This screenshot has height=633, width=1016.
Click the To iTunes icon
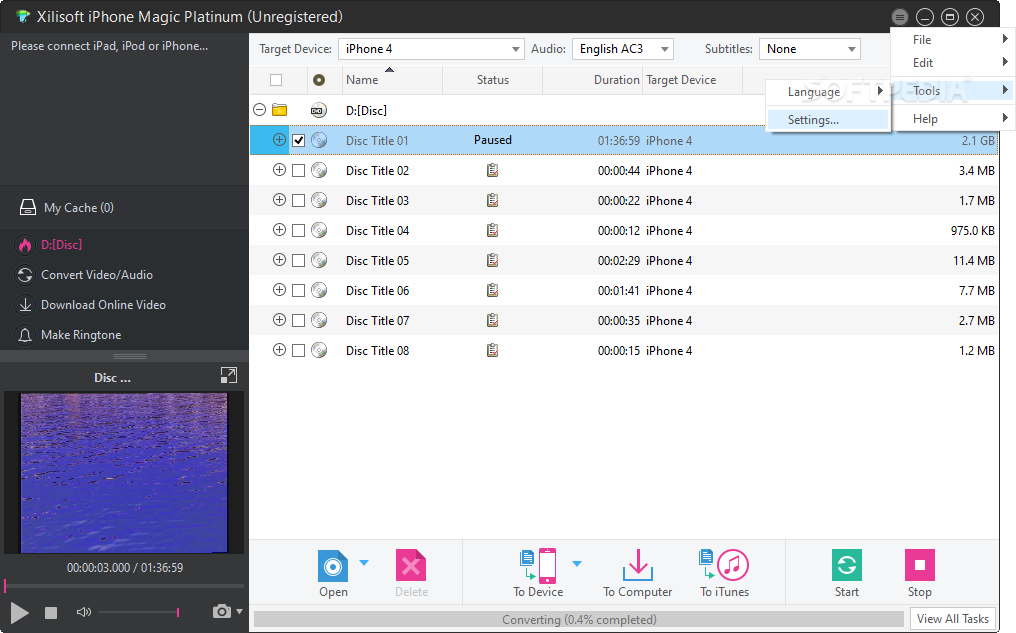(724, 566)
